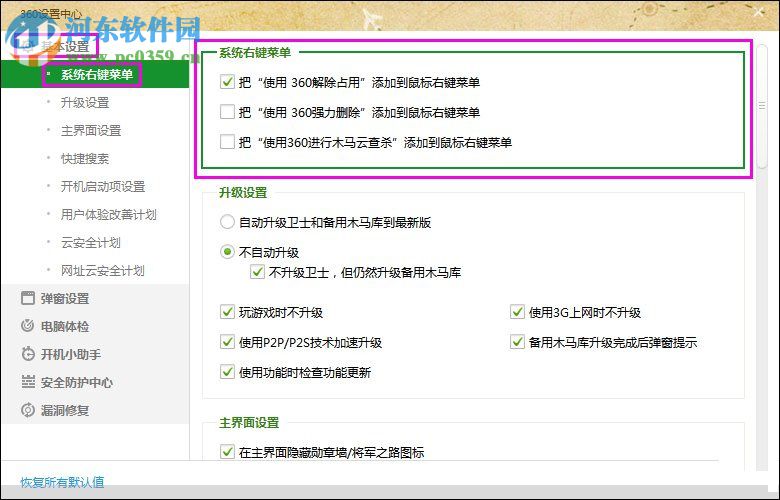Click the 漏洞修复 refresh icon
780x500 pixels.
(x=28, y=410)
